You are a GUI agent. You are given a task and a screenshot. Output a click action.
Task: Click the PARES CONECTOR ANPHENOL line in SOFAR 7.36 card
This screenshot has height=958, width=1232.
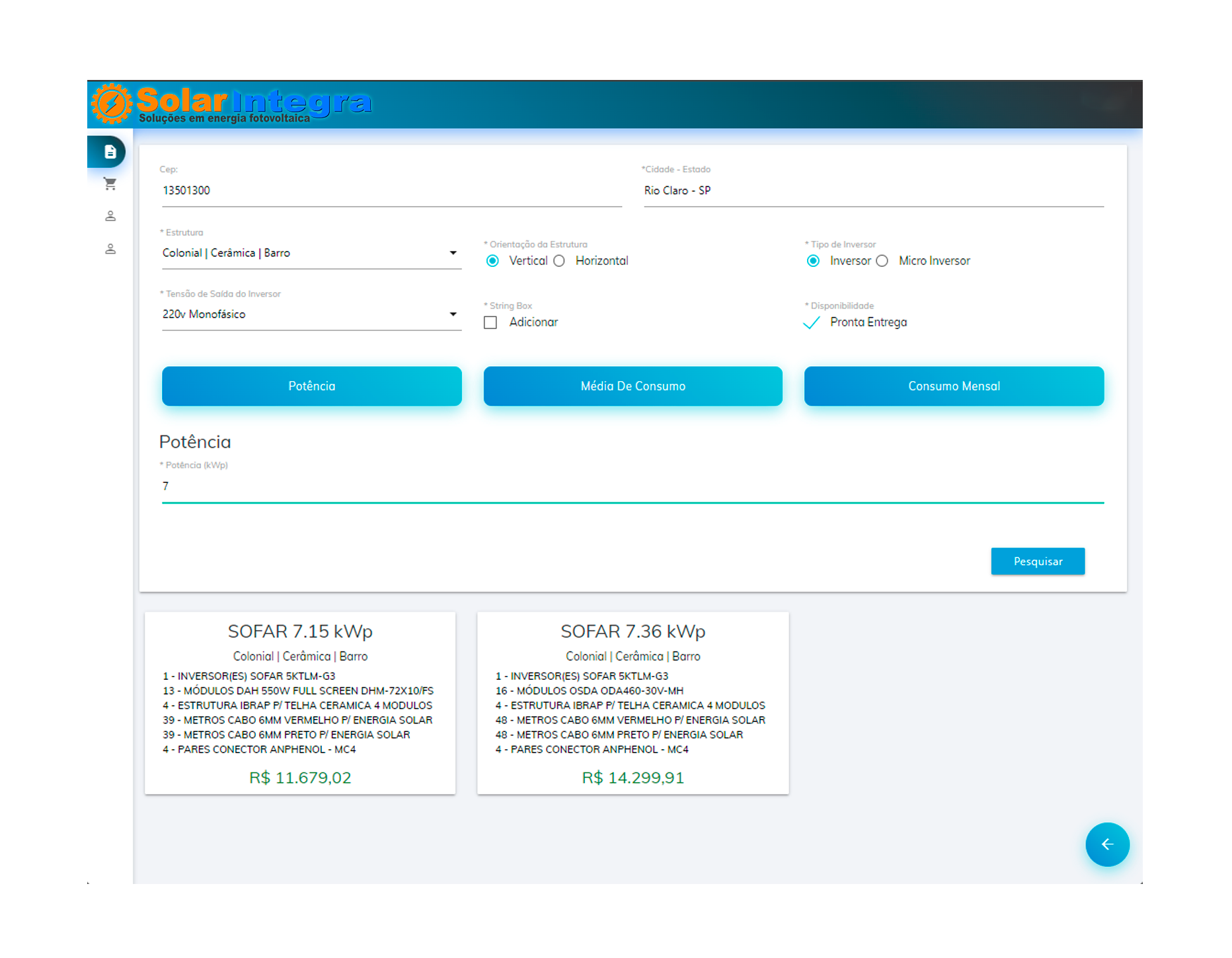[x=592, y=749]
